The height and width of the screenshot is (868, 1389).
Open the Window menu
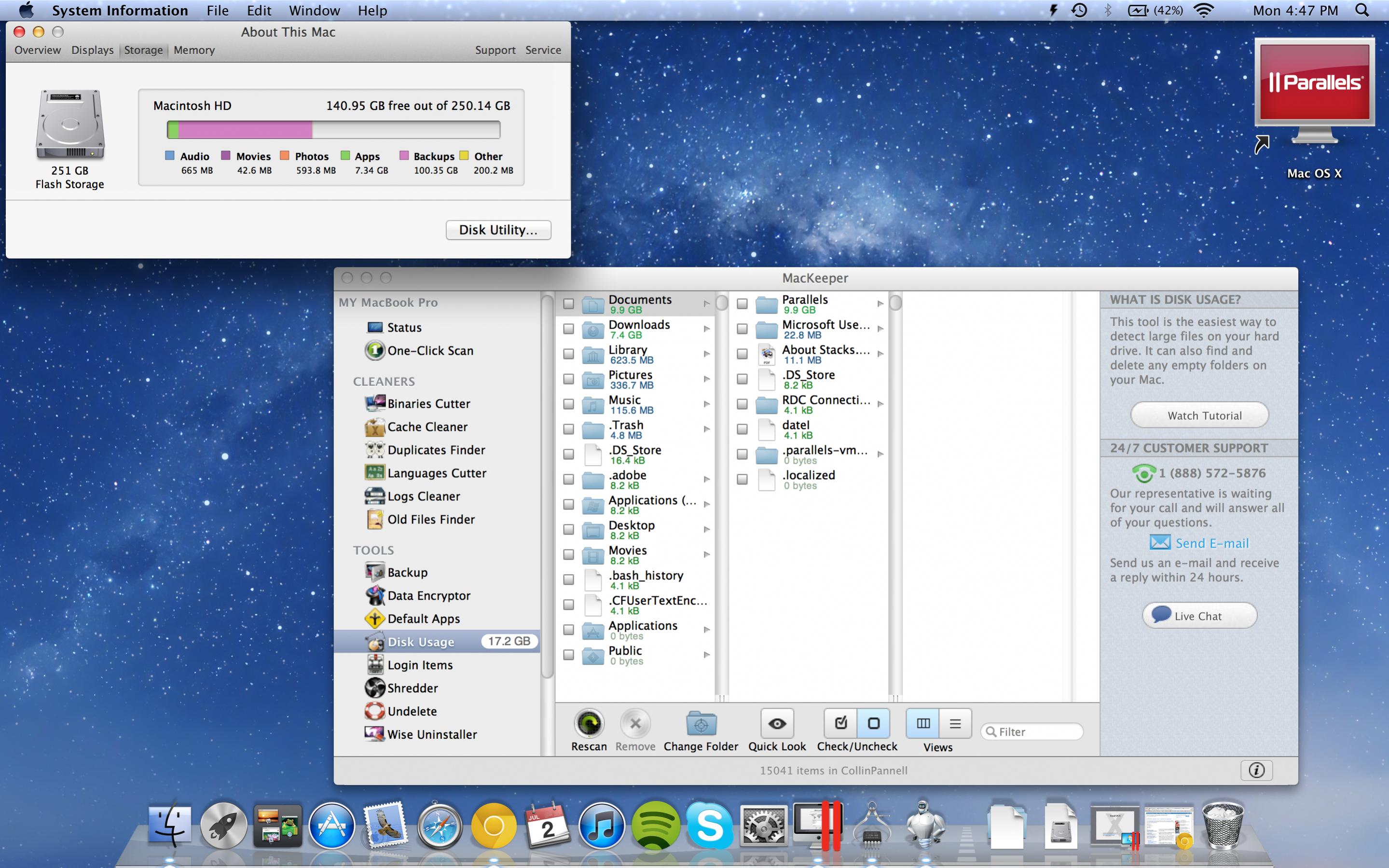[314, 10]
